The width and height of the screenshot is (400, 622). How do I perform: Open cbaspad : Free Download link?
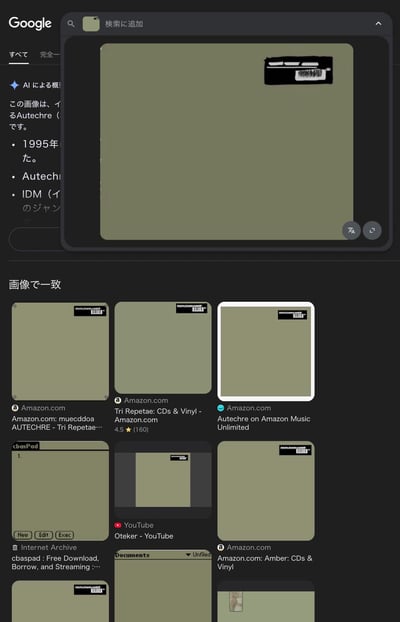point(56,562)
